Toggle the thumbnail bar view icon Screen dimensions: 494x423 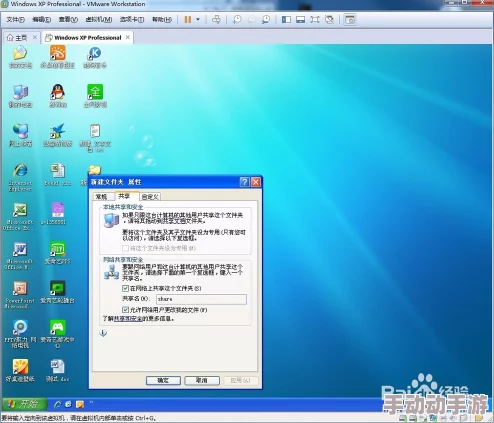click(300, 20)
